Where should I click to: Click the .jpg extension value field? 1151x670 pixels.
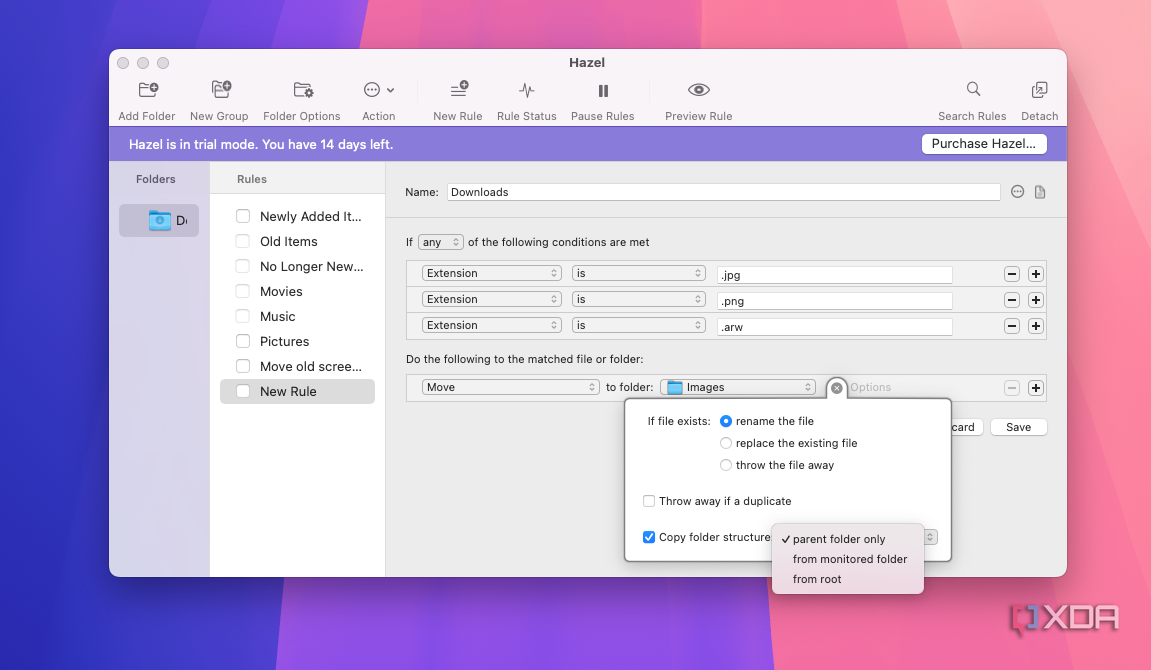(835, 275)
